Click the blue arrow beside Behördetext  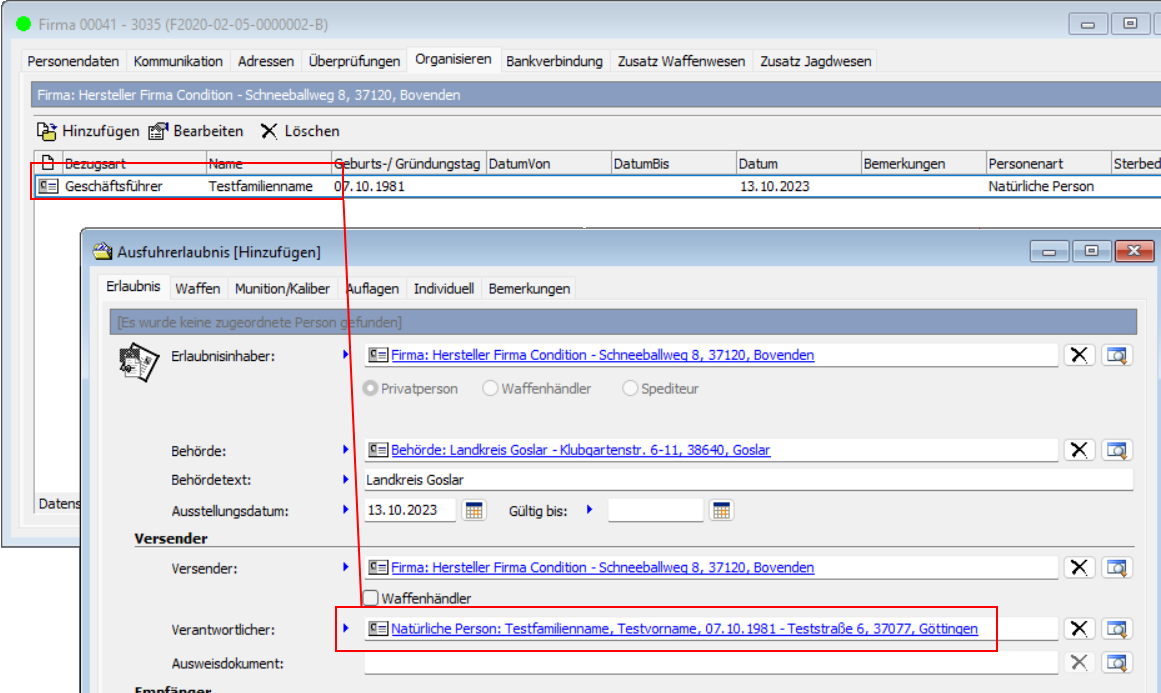[x=347, y=479]
